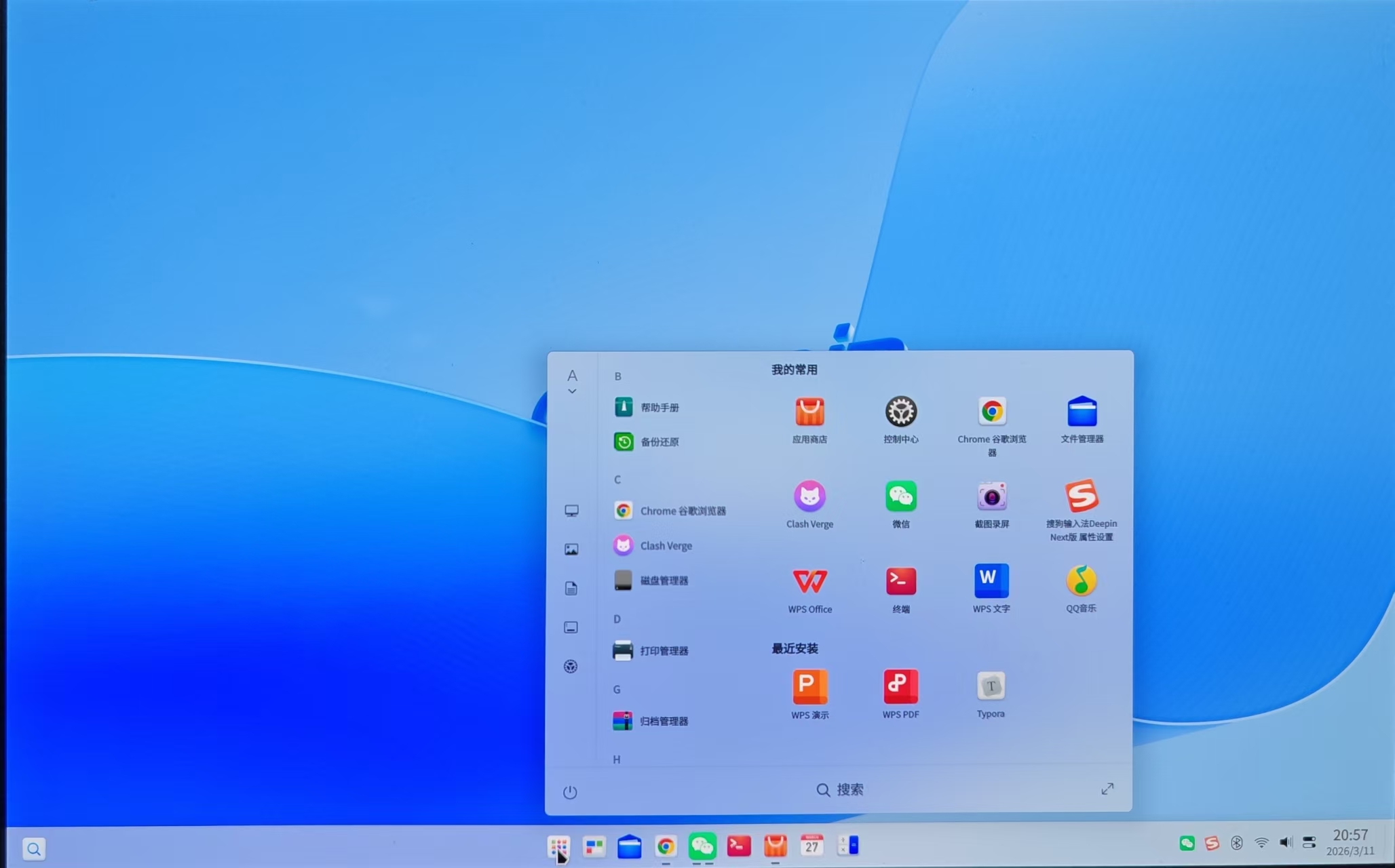Click the power button in launcher

[570, 792]
